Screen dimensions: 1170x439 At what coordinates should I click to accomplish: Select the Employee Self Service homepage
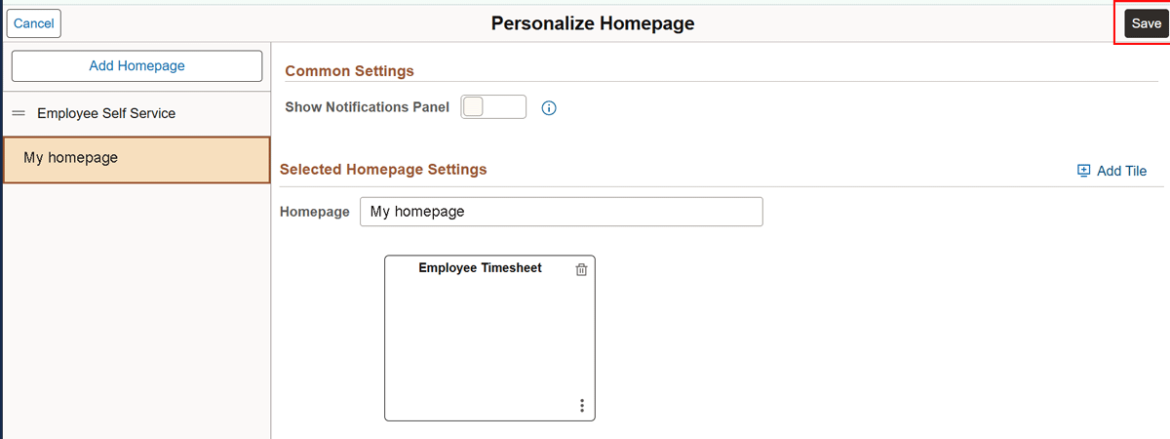pyautogui.click(x=106, y=114)
